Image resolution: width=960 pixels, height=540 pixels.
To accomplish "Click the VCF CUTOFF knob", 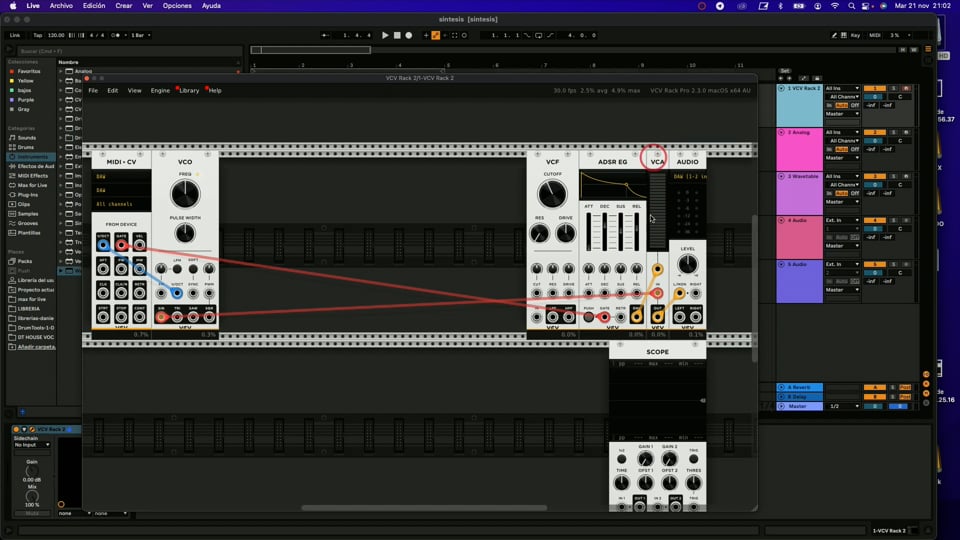I will [552, 194].
